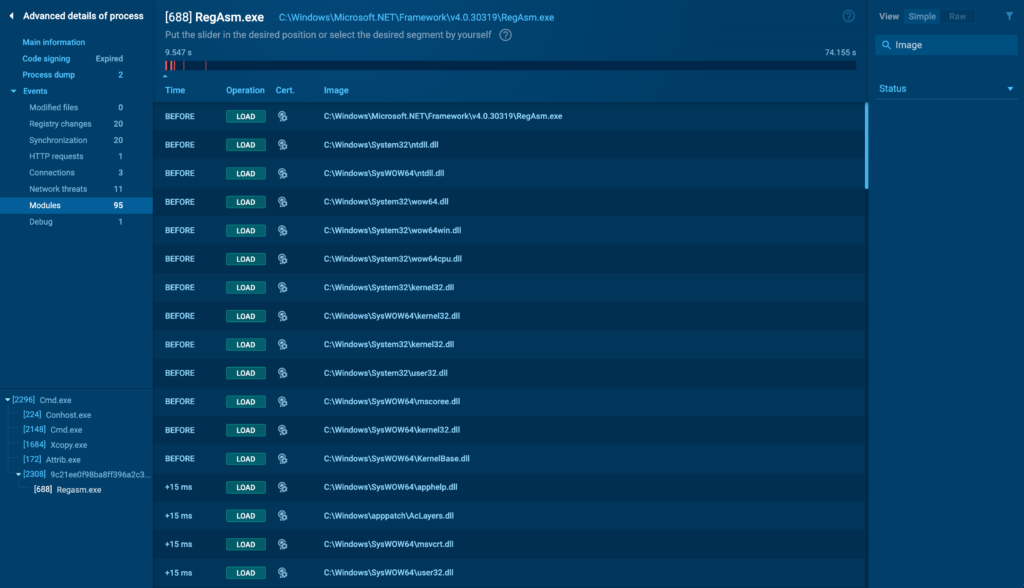This screenshot has height=588, width=1024.
Task: Select [688] Regasm.exe in process tree
Action: click(68, 490)
